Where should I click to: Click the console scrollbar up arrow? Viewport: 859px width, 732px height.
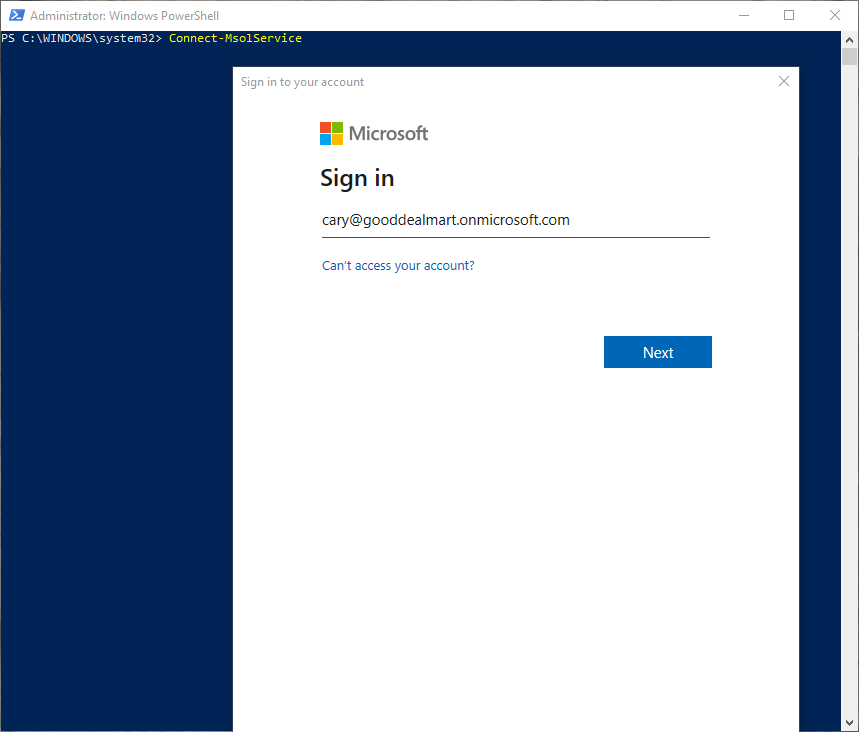coord(849,38)
